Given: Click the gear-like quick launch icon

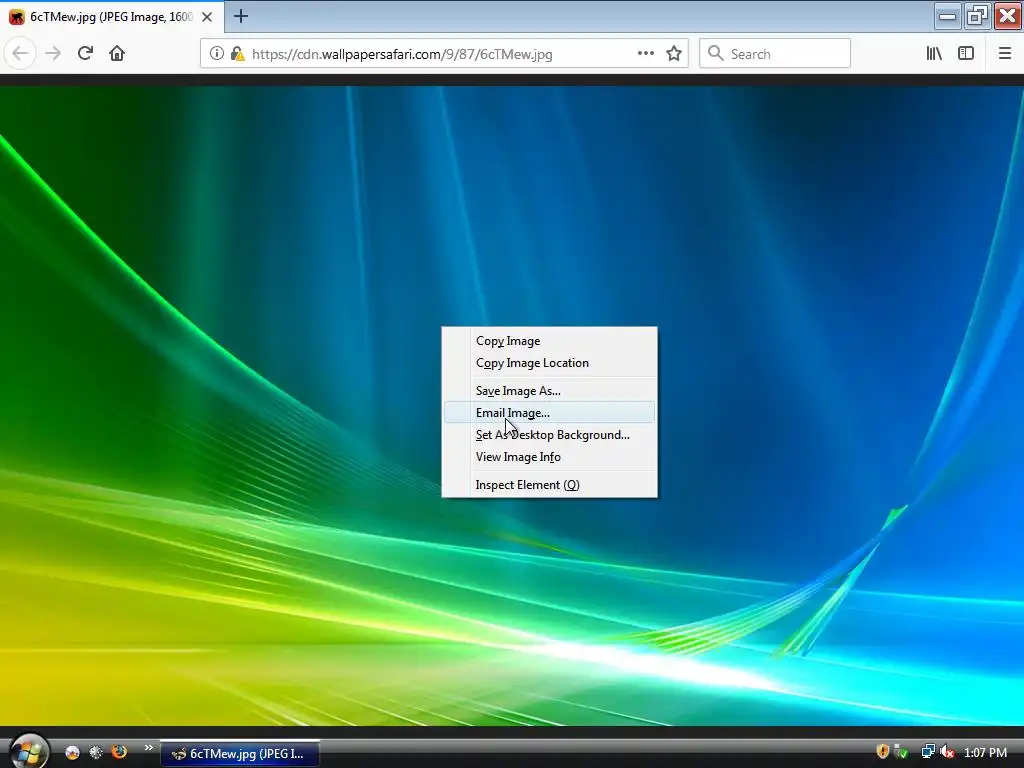Looking at the screenshot, I should click(96, 752).
